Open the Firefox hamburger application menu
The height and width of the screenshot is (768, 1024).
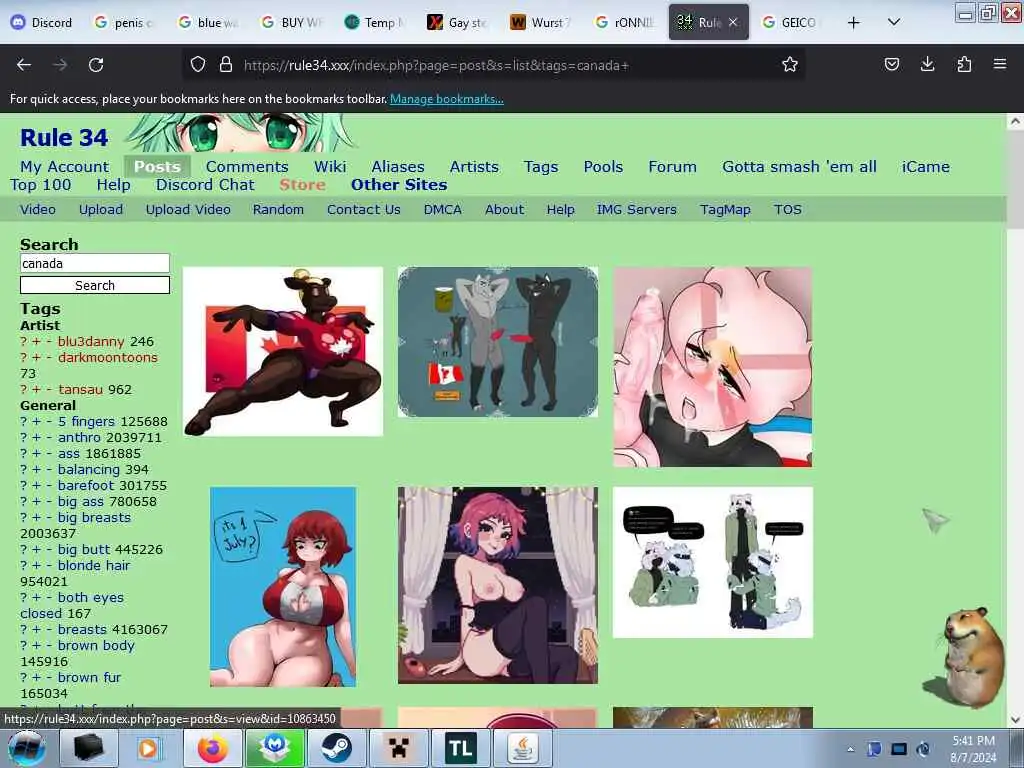click(x=1000, y=64)
